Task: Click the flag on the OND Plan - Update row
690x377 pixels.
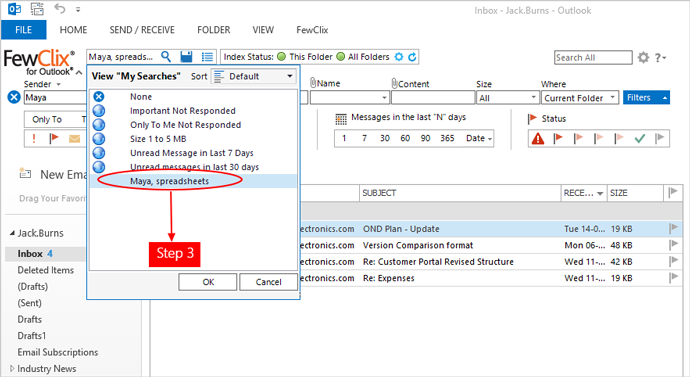Action: coord(673,228)
